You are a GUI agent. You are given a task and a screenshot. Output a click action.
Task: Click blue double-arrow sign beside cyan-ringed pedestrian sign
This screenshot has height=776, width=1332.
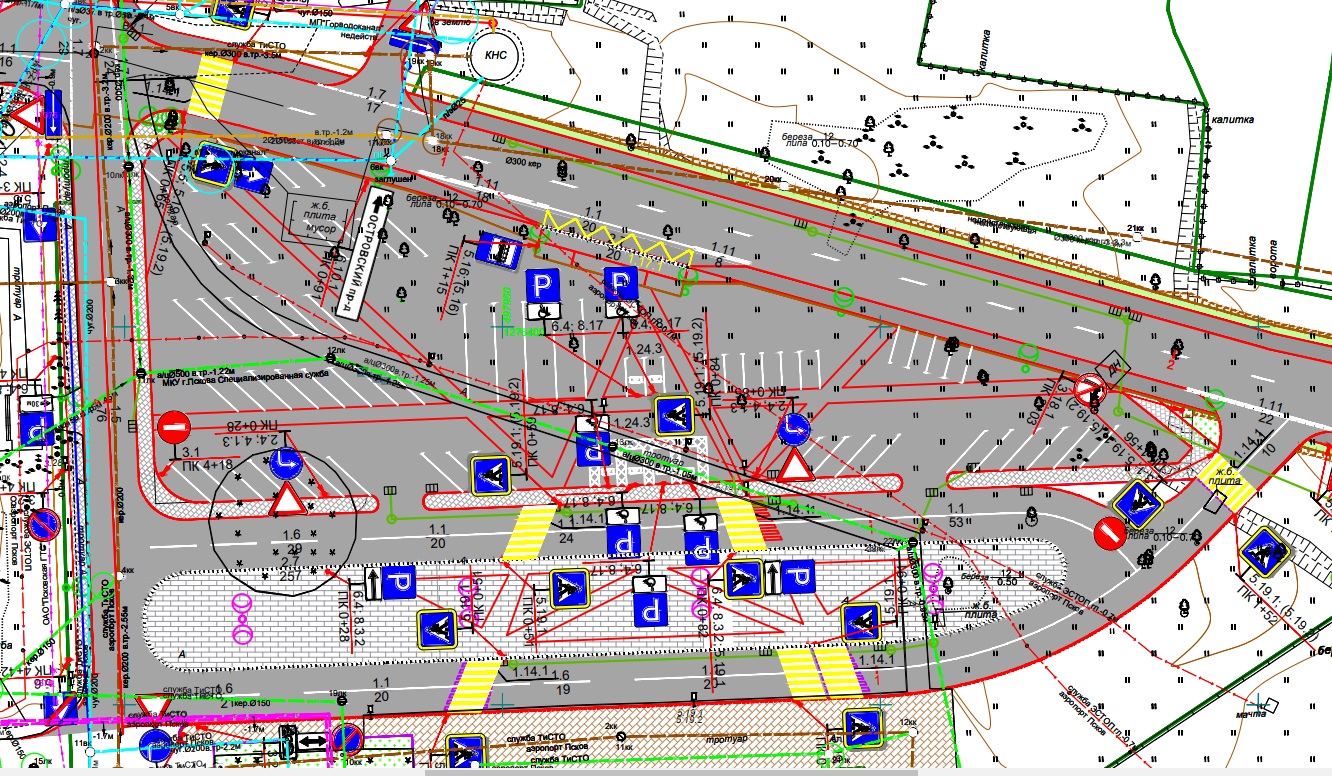tap(253, 175)
